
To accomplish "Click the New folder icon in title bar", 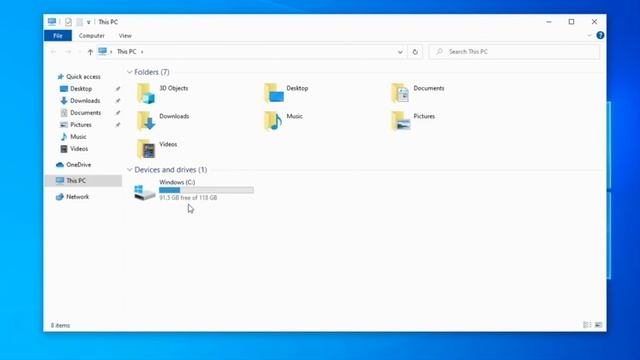I will 79,22.
